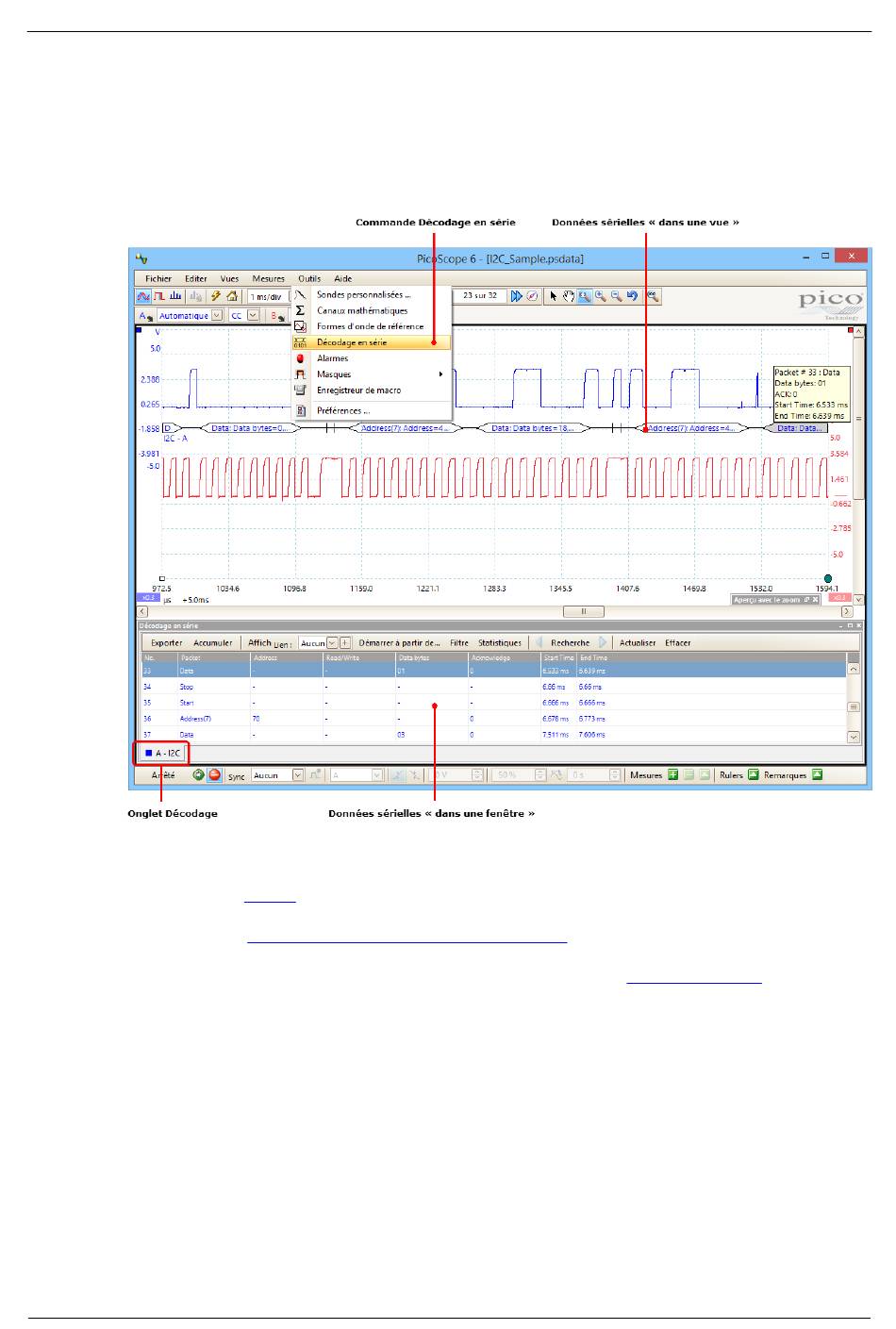Screen dimensions: 896x1329
Task: Click the Effacer button
Action: tap(678, 643)
